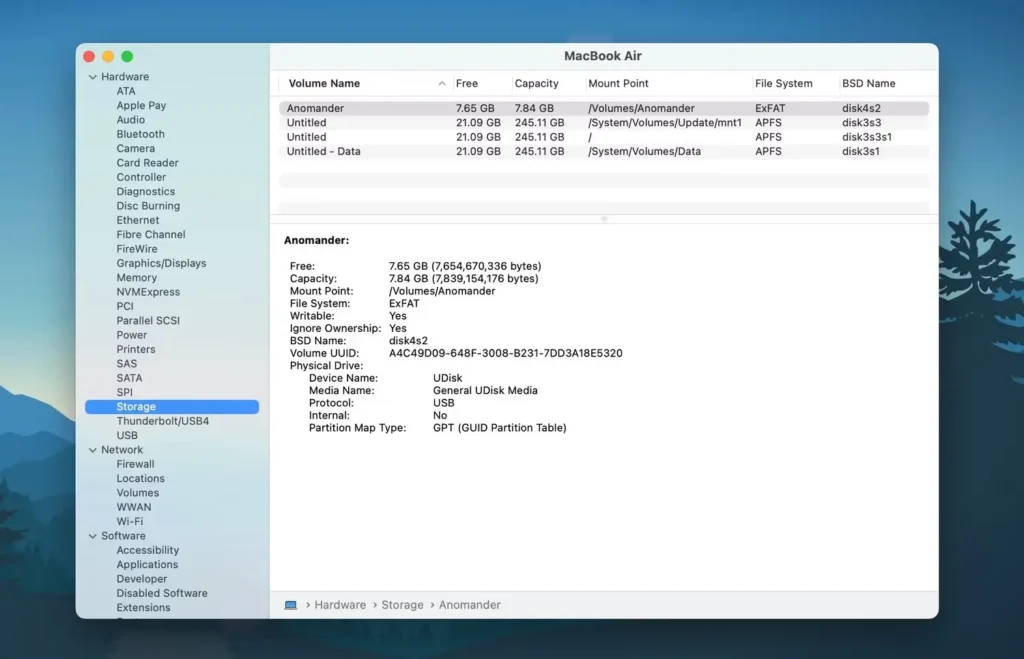
Task: Minimize the window using the yellow button
Action: [x=108, y=57]
